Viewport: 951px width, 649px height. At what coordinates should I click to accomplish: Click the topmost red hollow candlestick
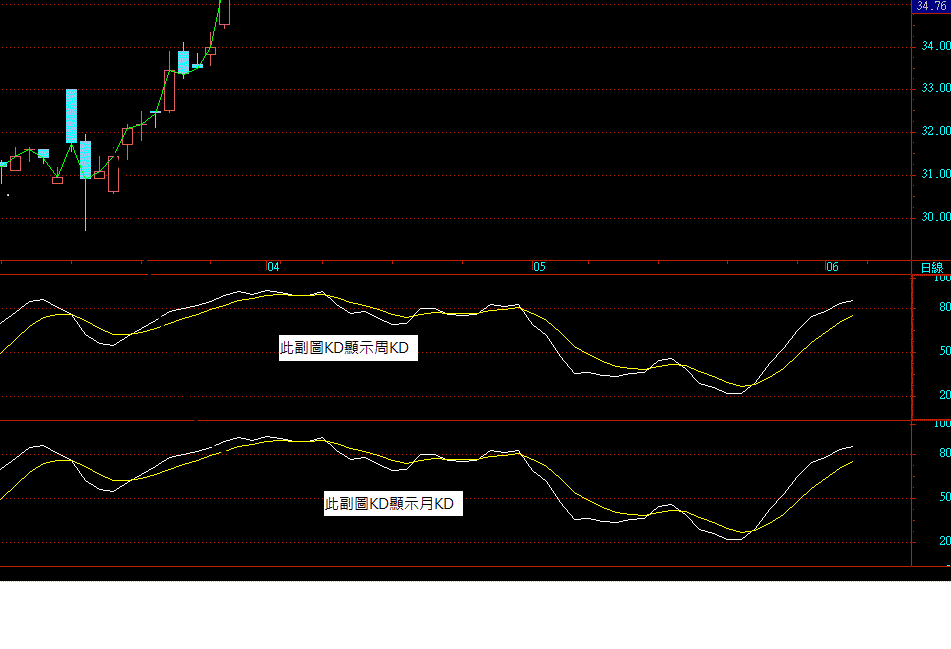point(224,12)
